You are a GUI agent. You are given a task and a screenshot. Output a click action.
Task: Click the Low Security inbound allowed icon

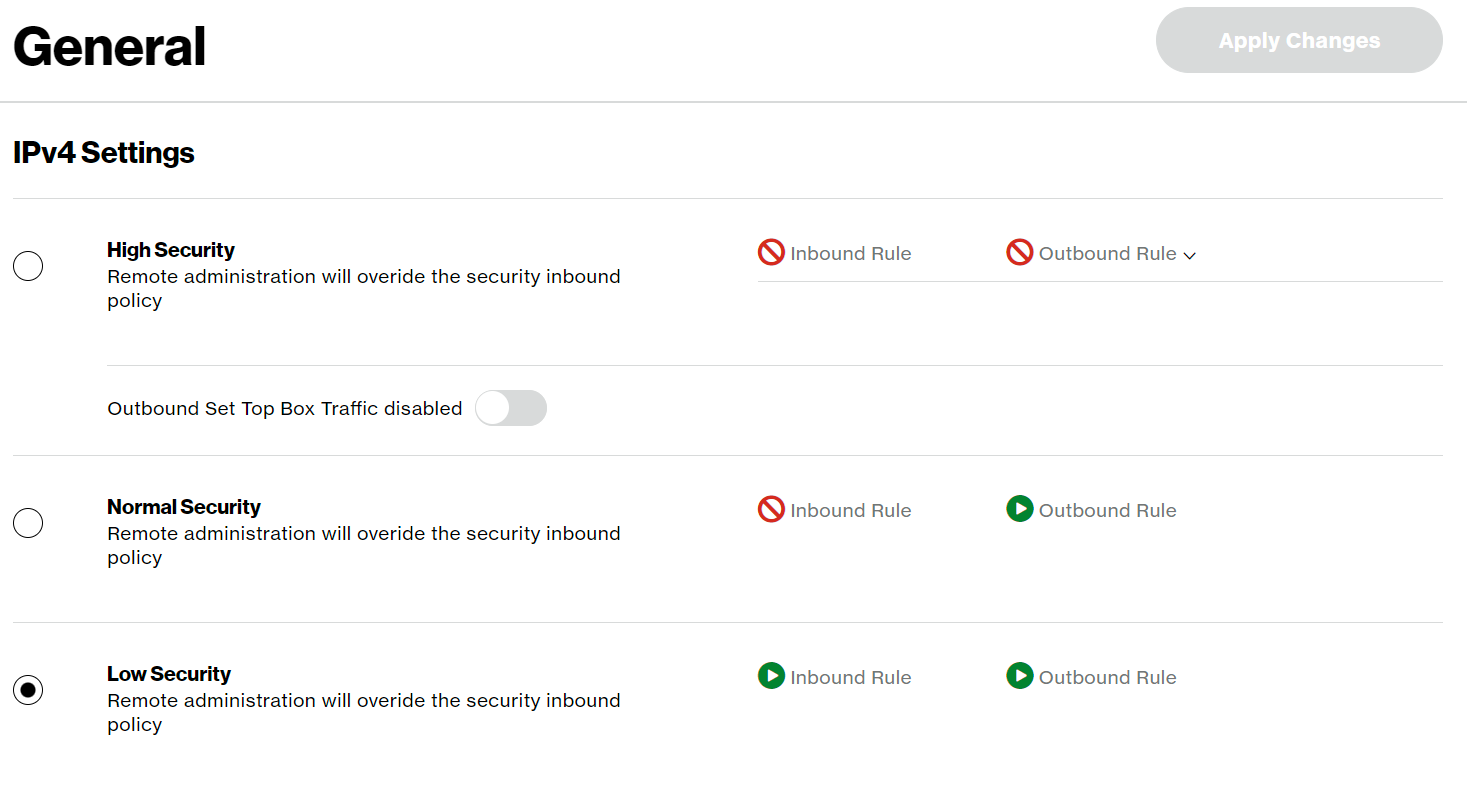771,677
